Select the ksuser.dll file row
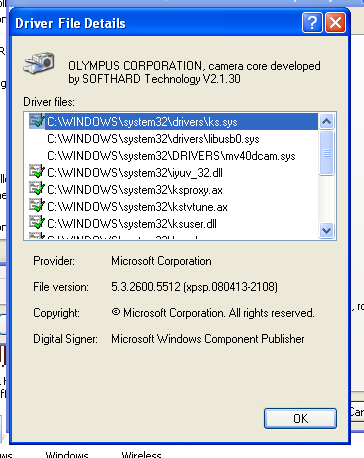 click(x=132, y=224)
